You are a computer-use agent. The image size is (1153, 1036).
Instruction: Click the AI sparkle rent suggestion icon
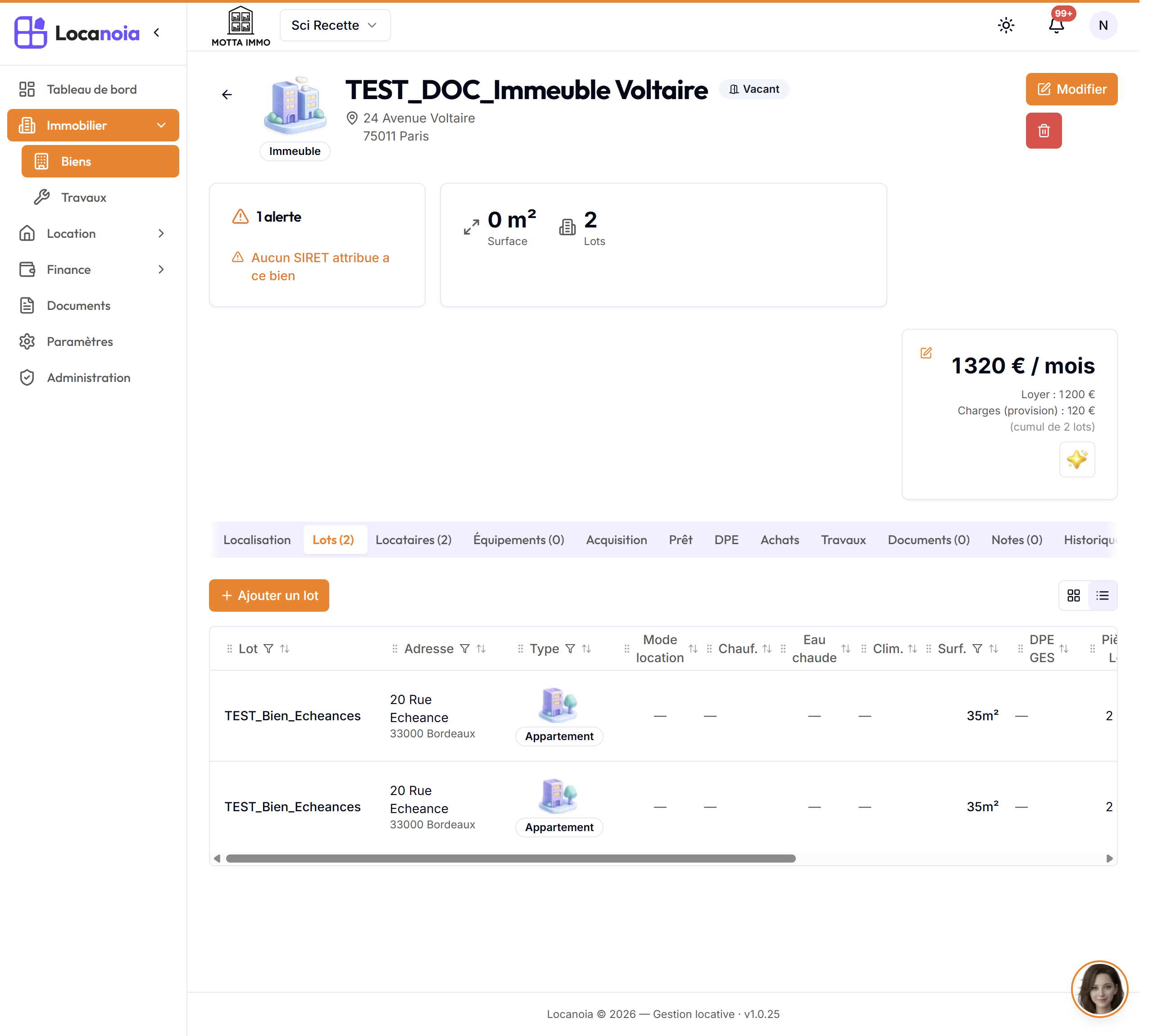[1076, 459]
